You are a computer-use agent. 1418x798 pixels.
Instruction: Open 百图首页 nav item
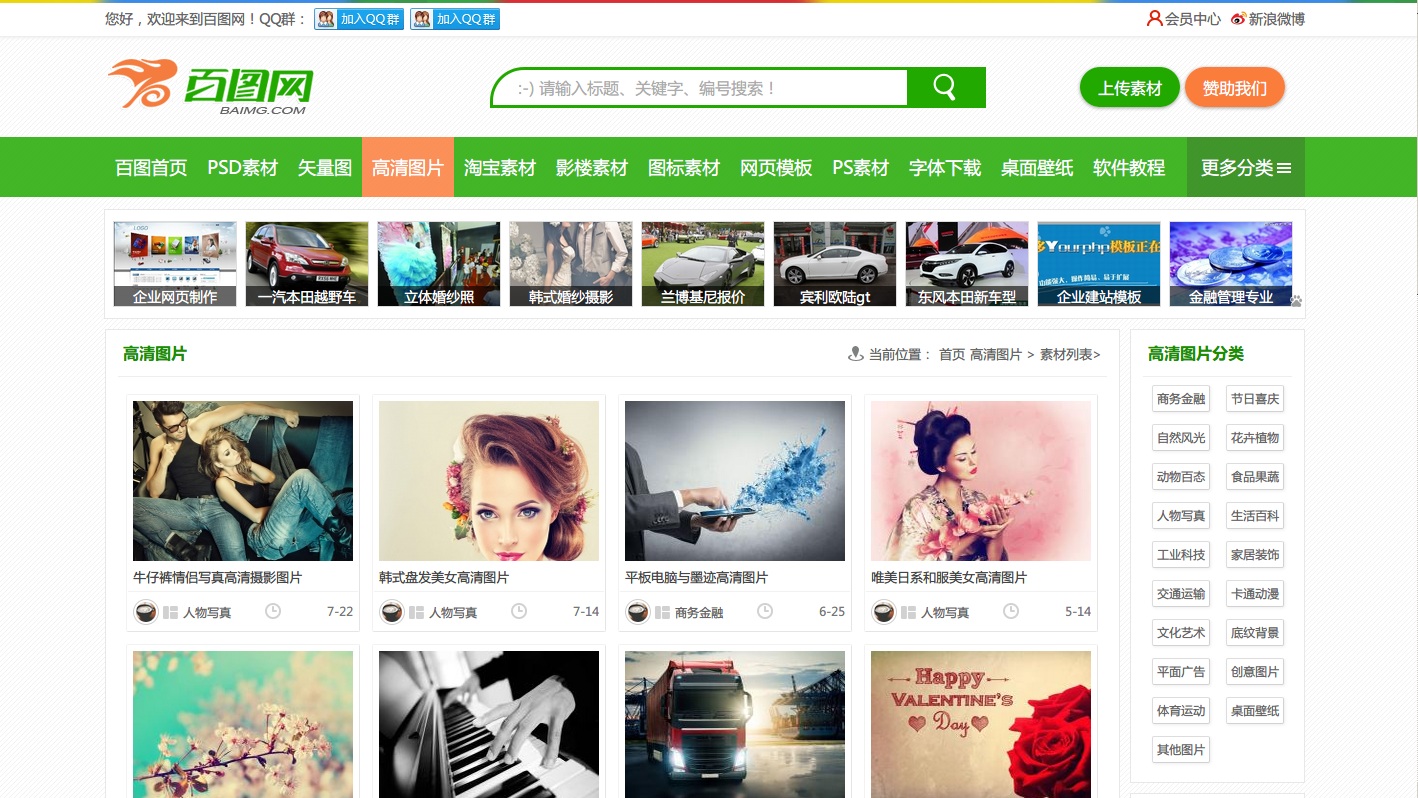(x=151, y=167)
